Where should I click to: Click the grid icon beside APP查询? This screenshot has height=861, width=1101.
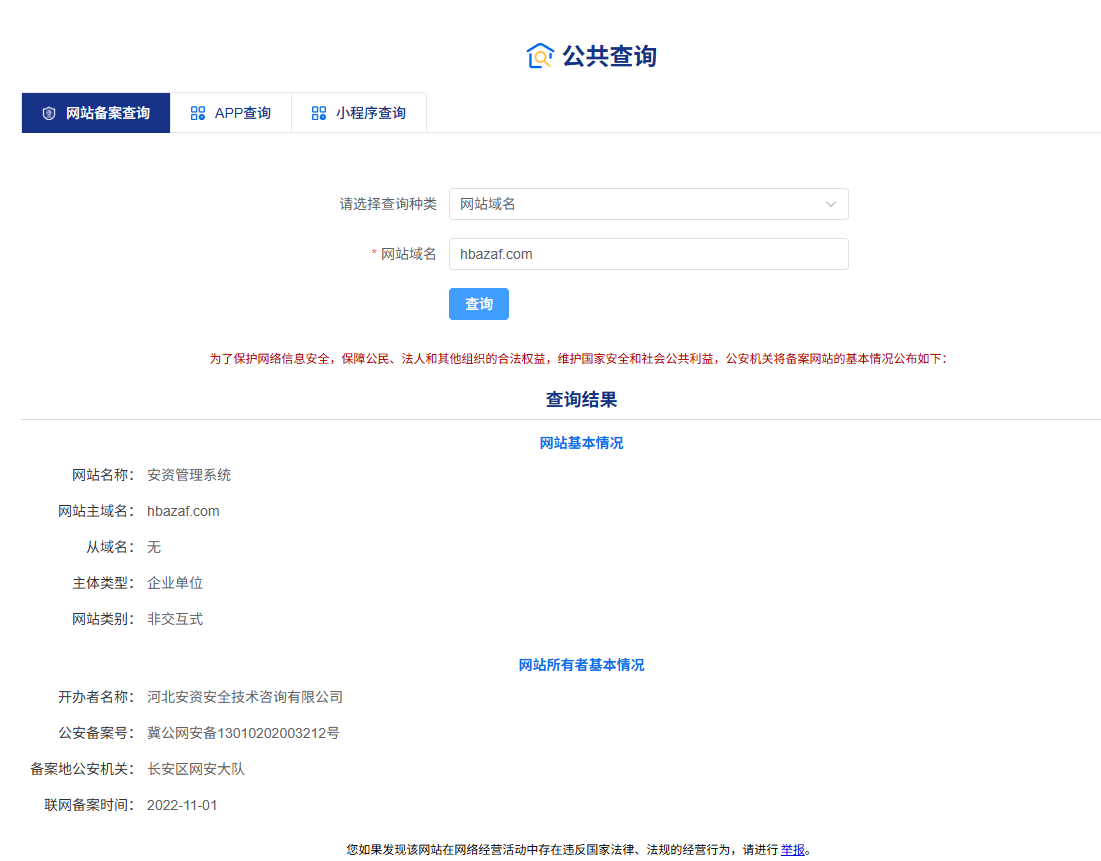[x=198, y=113]
